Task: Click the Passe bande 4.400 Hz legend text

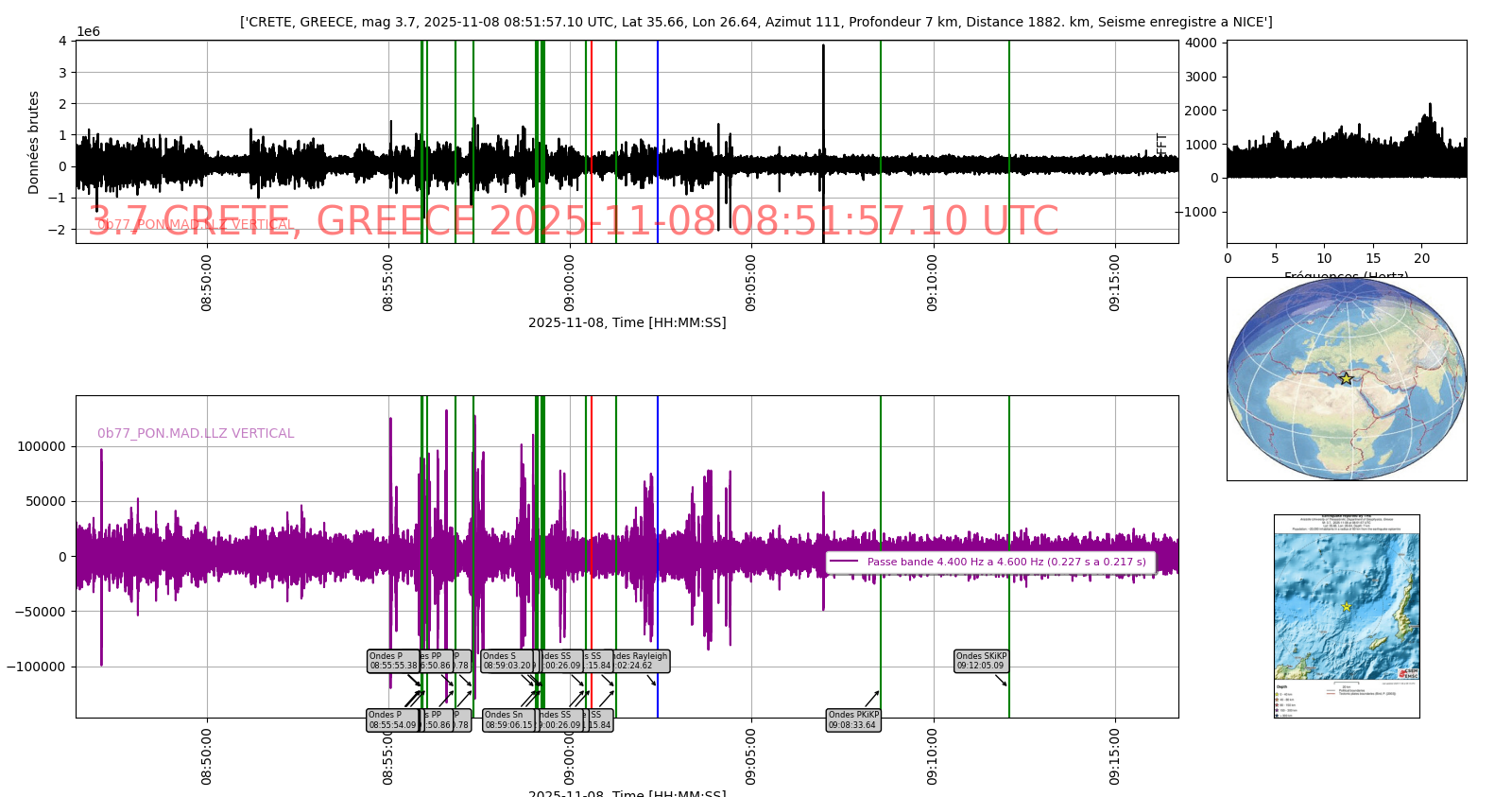Action: 1005,562
